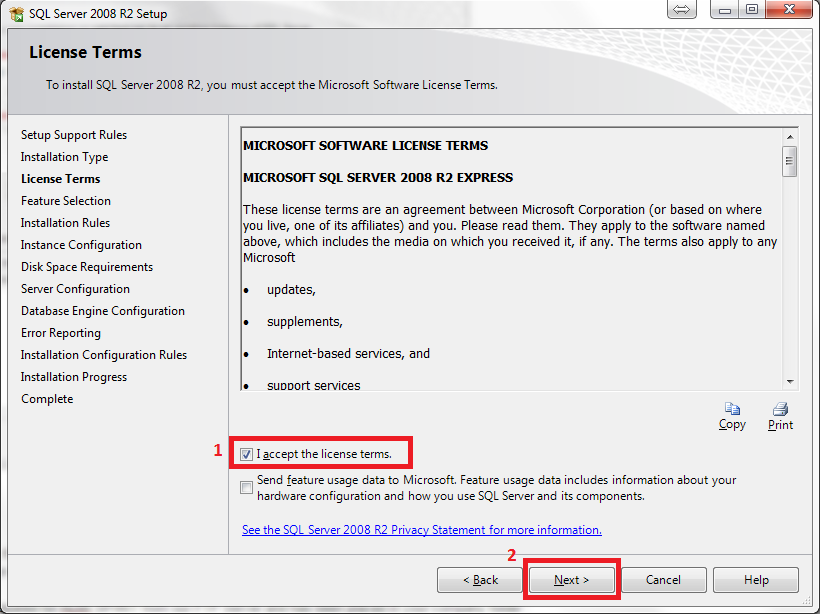
Task: Toggle the 'I accept the license terms' checkbox
Action: pyautogui.click(x=246, y=454)
